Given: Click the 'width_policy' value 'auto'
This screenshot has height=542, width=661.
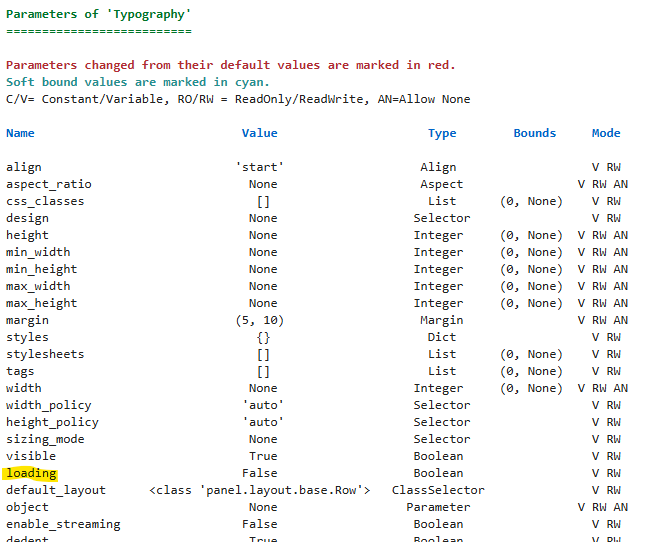Looking at the screenshot, I should click(263, 405).
